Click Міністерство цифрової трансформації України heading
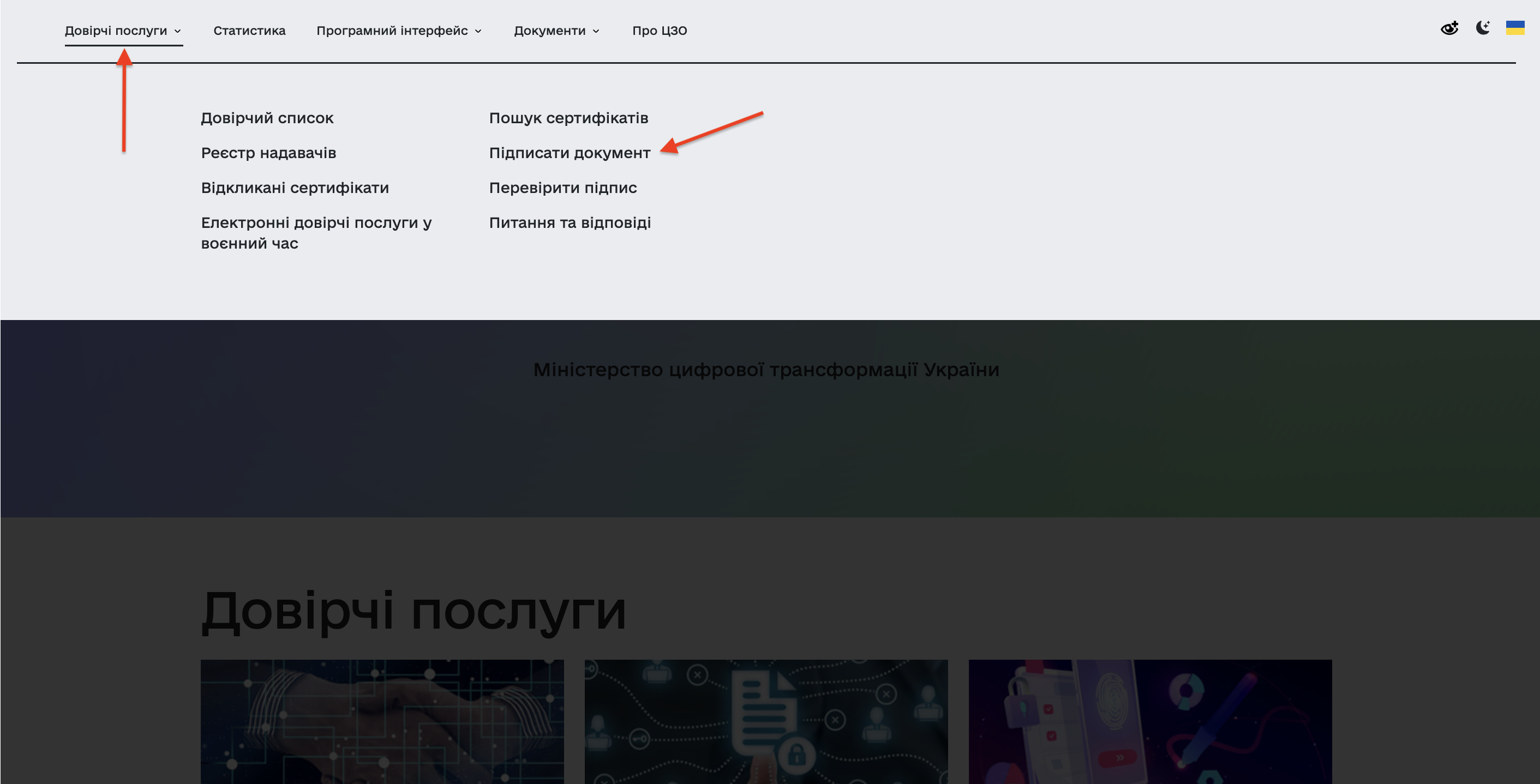 pos(766,370)
